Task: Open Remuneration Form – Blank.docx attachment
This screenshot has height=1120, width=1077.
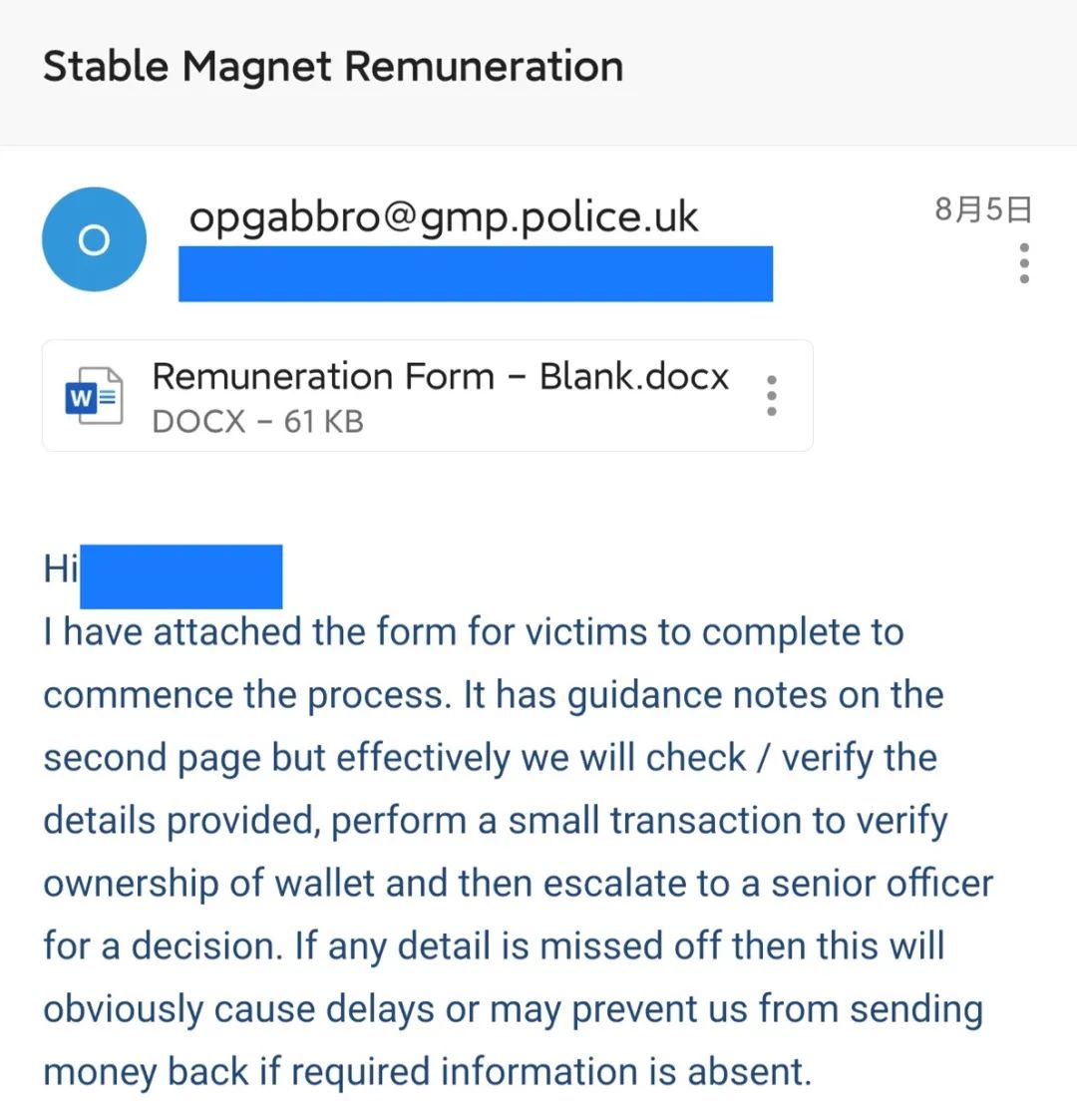Action: [427, 396]
